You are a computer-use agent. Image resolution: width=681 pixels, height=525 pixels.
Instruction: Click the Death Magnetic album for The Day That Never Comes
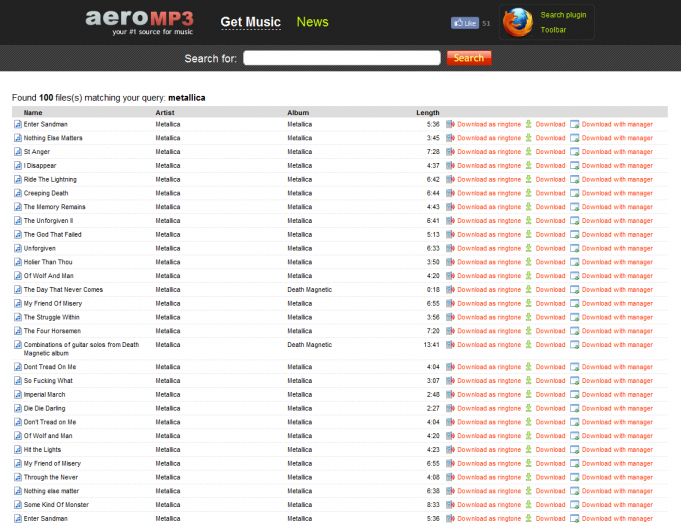tap(309, 289)
